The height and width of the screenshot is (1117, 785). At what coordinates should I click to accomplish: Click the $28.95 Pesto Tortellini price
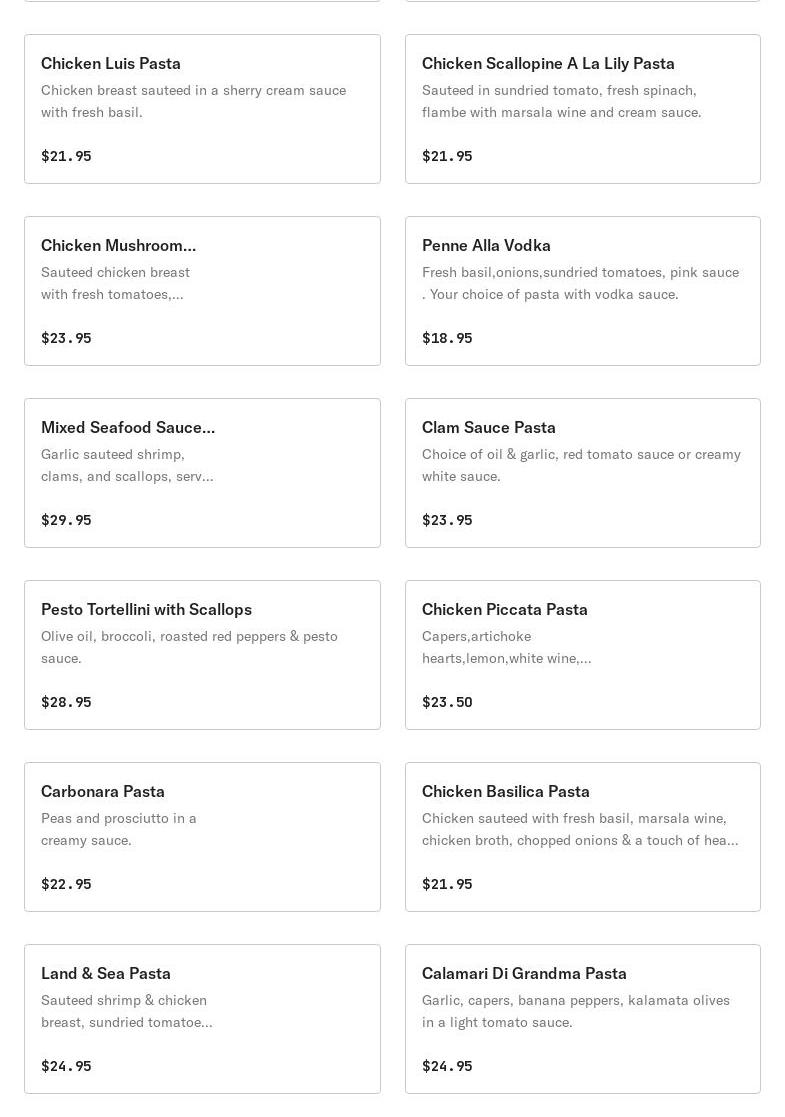pyautogui.click(x=66, y=702)
